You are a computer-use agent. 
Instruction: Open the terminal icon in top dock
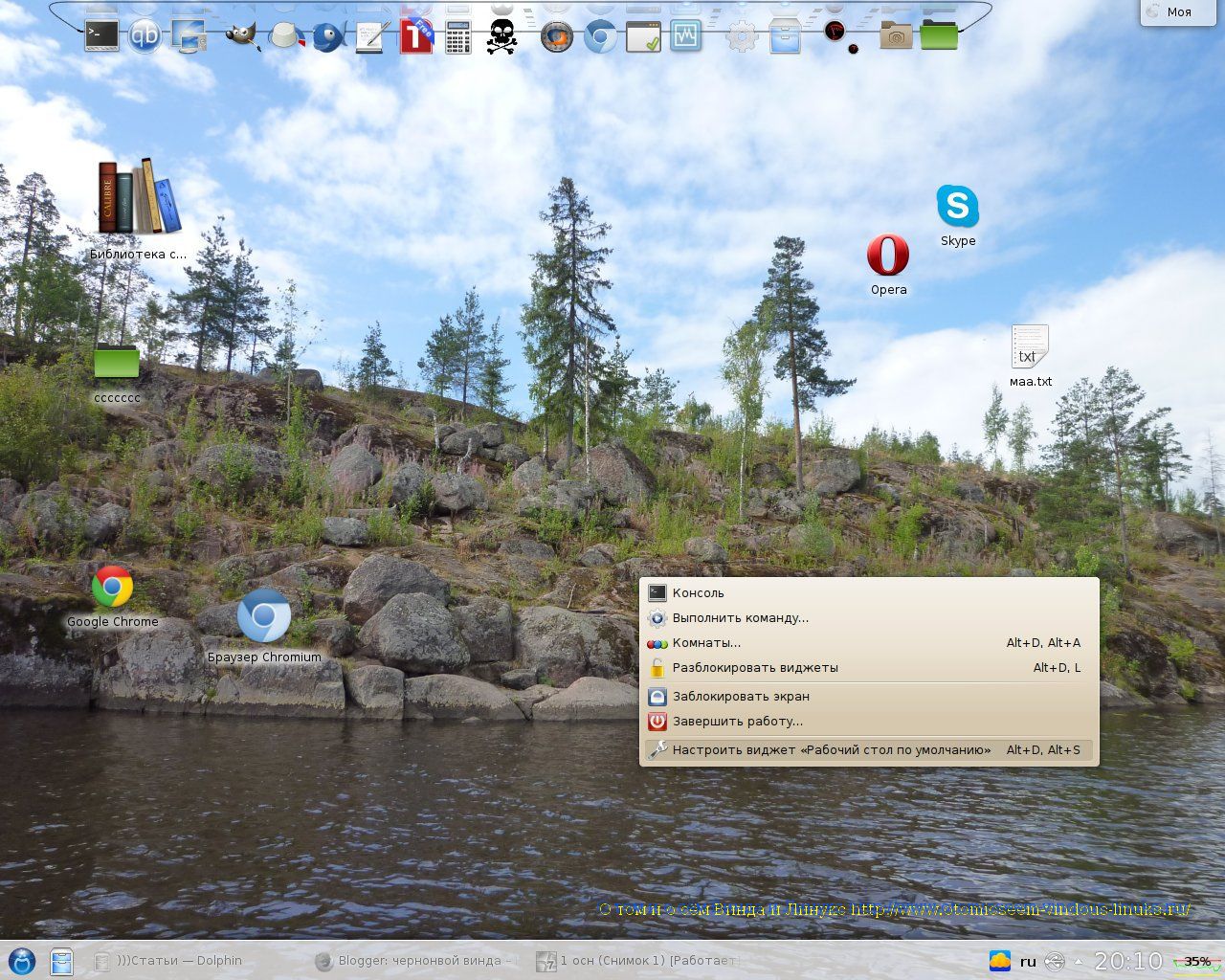coord(101,35)
